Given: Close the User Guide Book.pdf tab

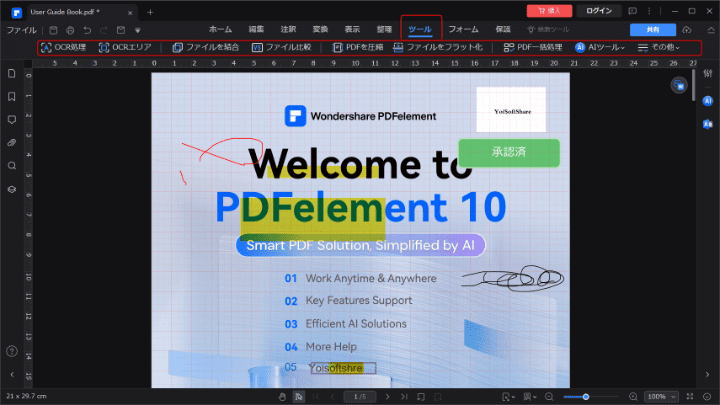Looking at the screenshot, I should pos(130,13).
